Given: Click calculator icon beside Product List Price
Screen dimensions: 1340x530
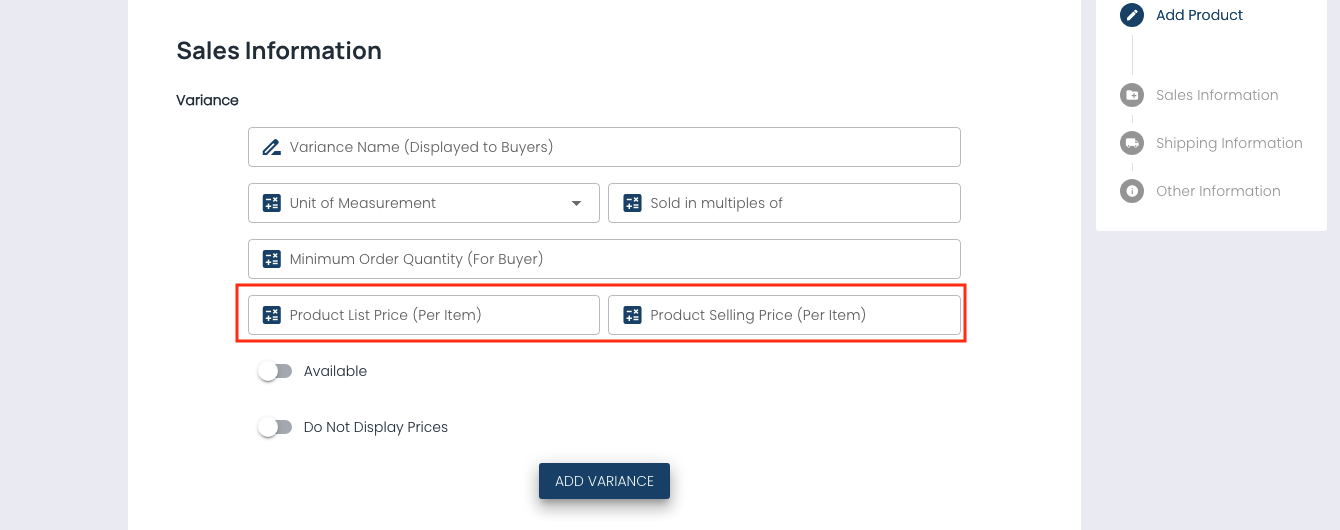Looking at the screenshot, I should 271,315.
